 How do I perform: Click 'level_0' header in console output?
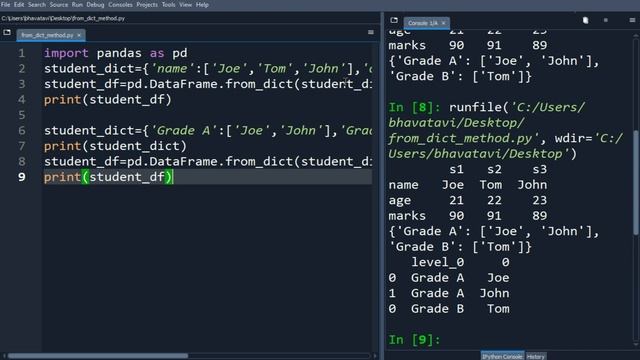(x=437, y=262)
